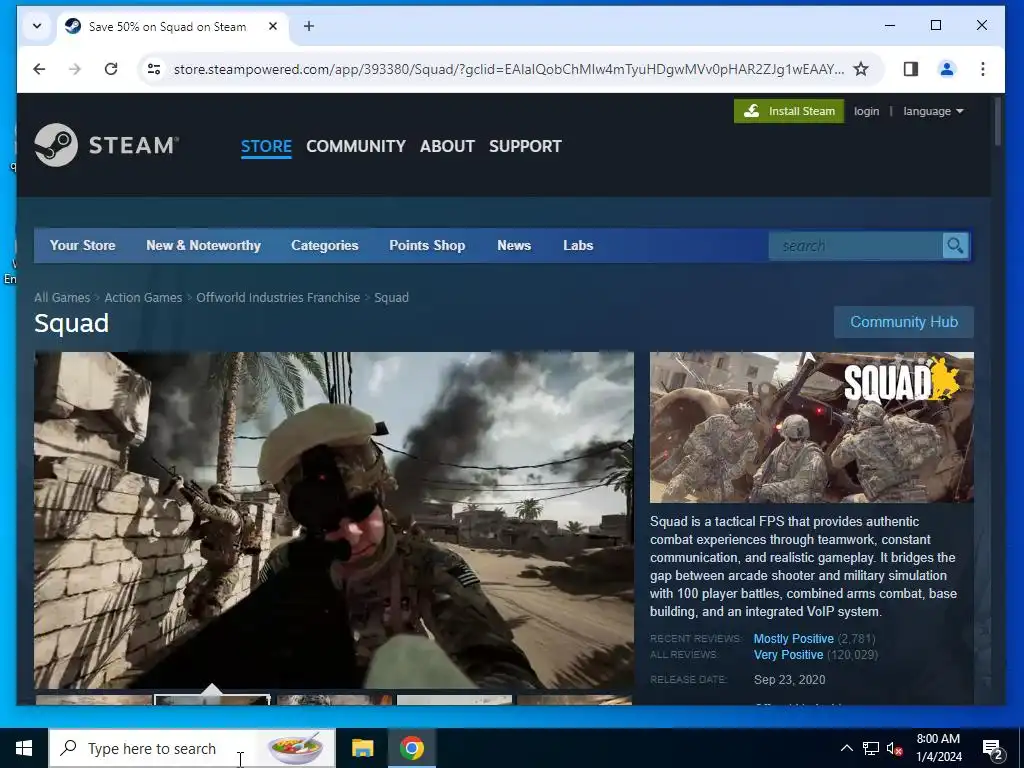This screenshot has height=768, width=1024.
Task: Open File Explorer from the taskbar
Action: (362, 748)
